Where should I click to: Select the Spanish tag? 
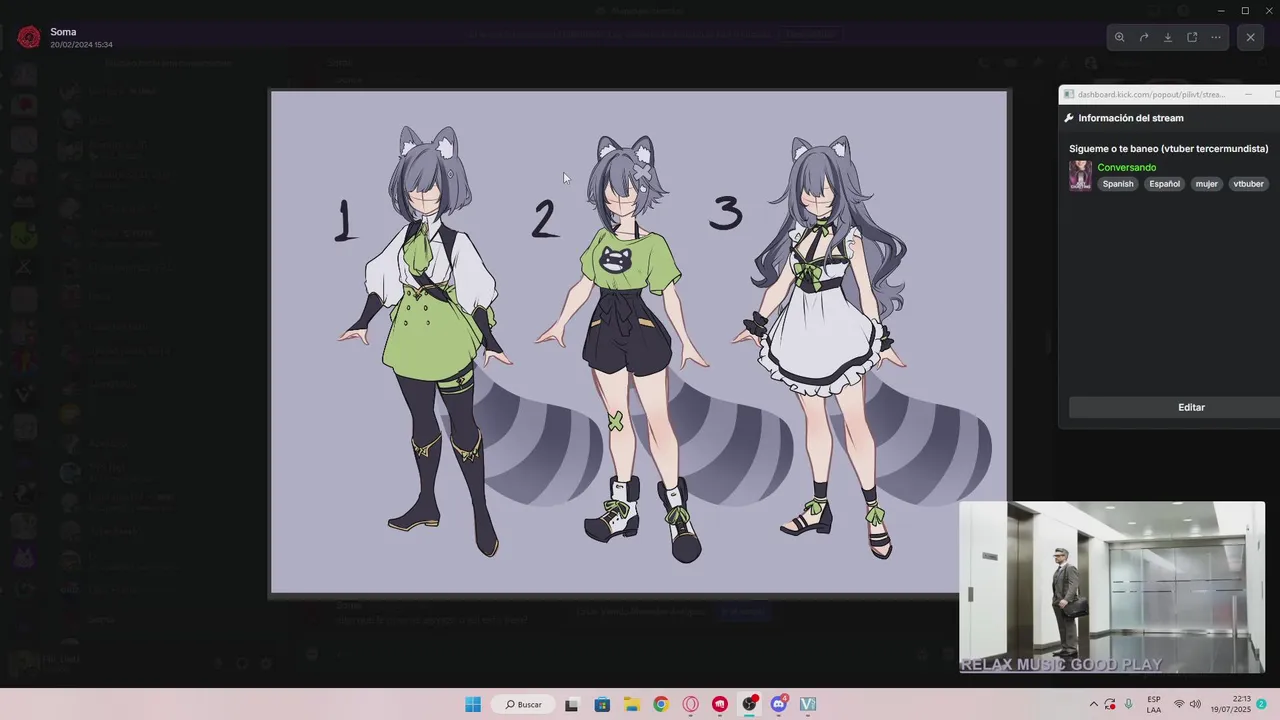[1118, 184]
